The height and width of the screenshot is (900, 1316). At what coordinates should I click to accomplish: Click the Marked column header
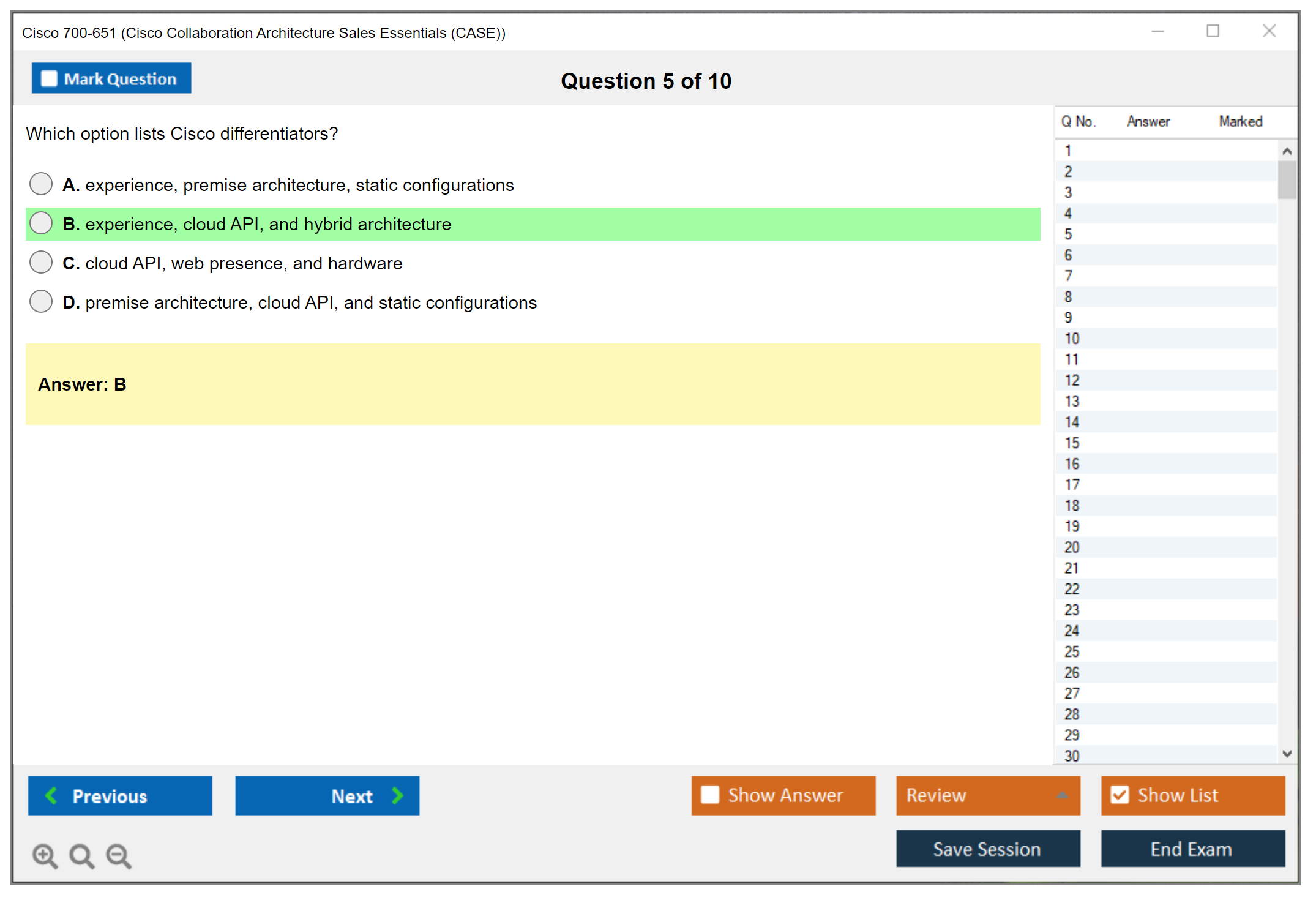click(x=1240, y=121)
